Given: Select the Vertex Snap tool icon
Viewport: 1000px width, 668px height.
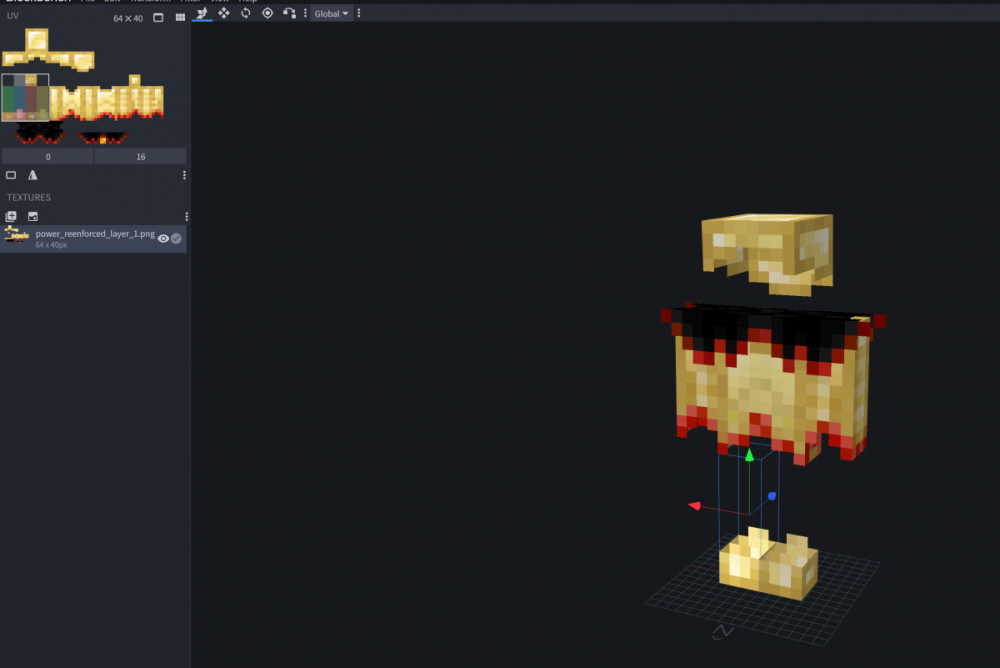Looking at the screenshot, I should point(289,13).
